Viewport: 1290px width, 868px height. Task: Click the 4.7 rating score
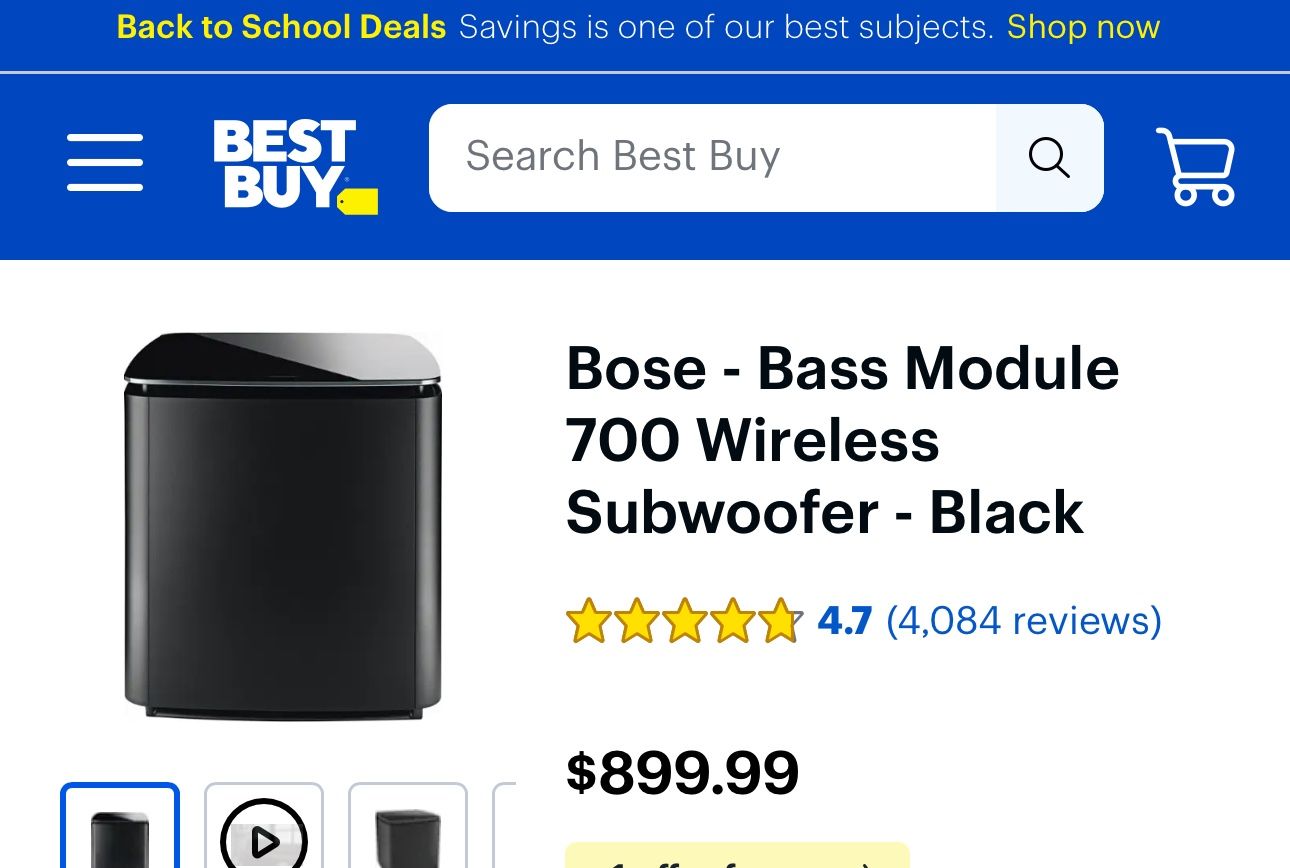[x=845, y=621]
